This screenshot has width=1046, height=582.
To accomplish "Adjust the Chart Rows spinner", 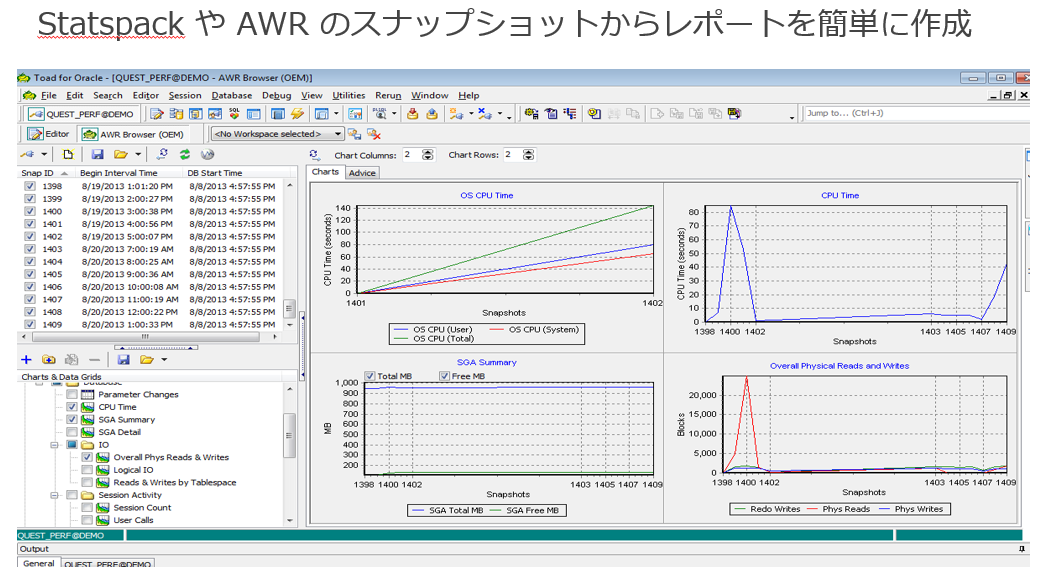I will coord(528,155).
